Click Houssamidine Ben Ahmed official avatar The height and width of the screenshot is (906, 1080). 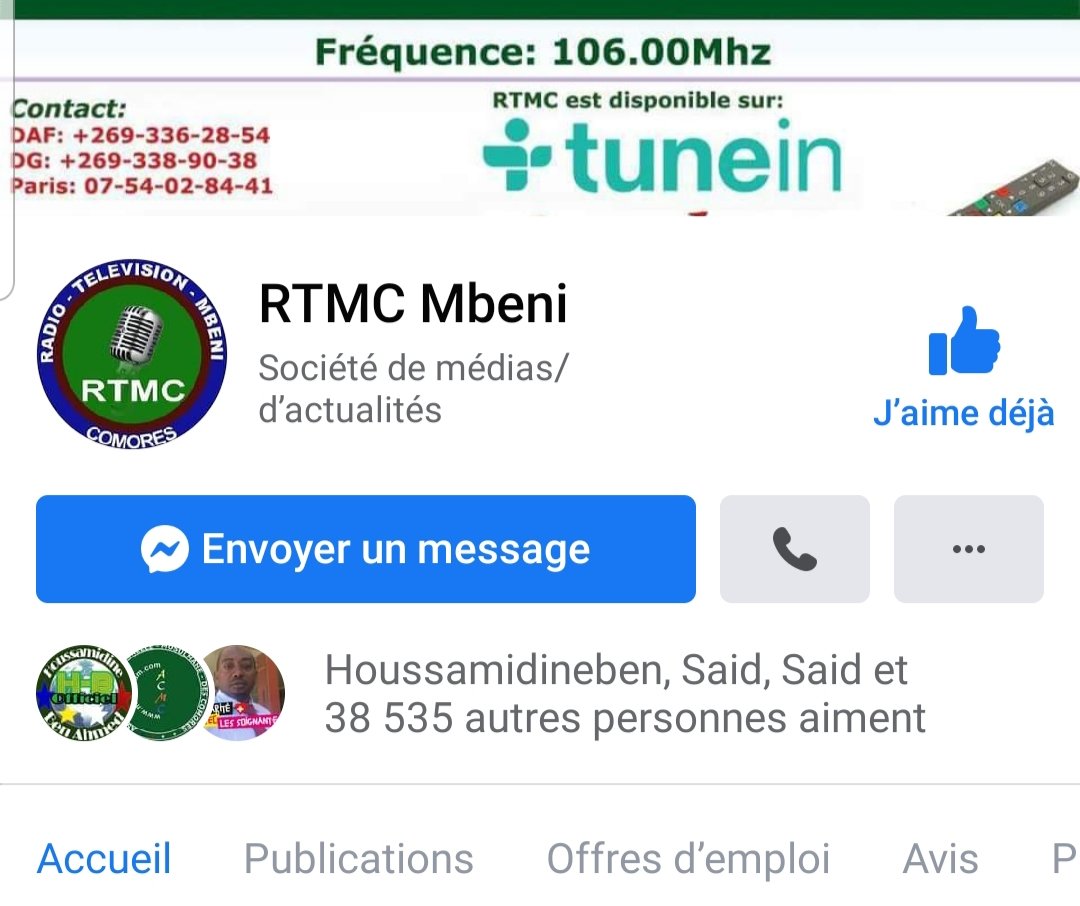tap(83, 692)
